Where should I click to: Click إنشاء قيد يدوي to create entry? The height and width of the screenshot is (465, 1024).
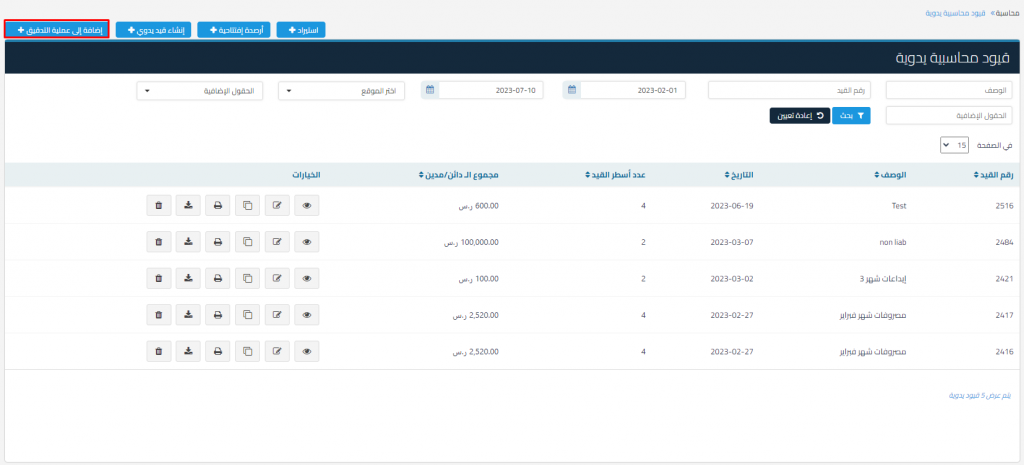click(153, 30)
